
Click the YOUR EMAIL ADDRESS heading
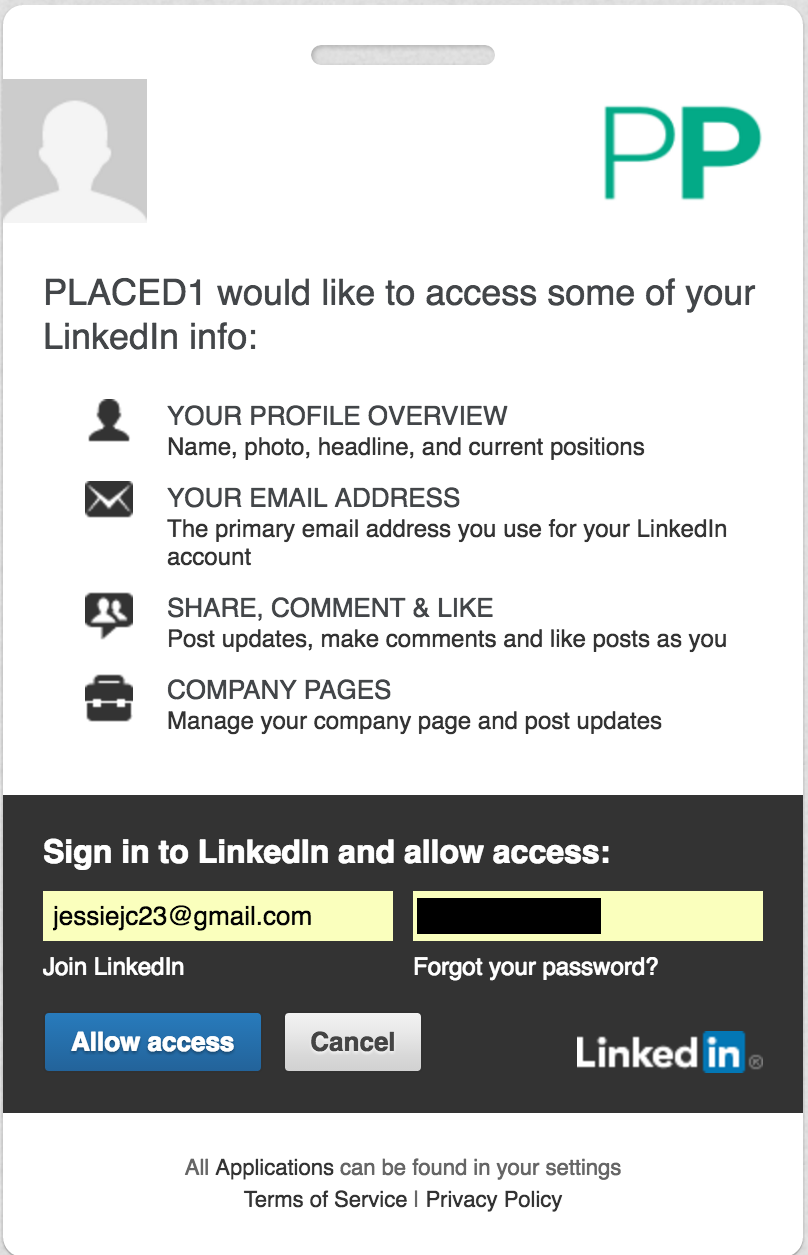(313, 498)
